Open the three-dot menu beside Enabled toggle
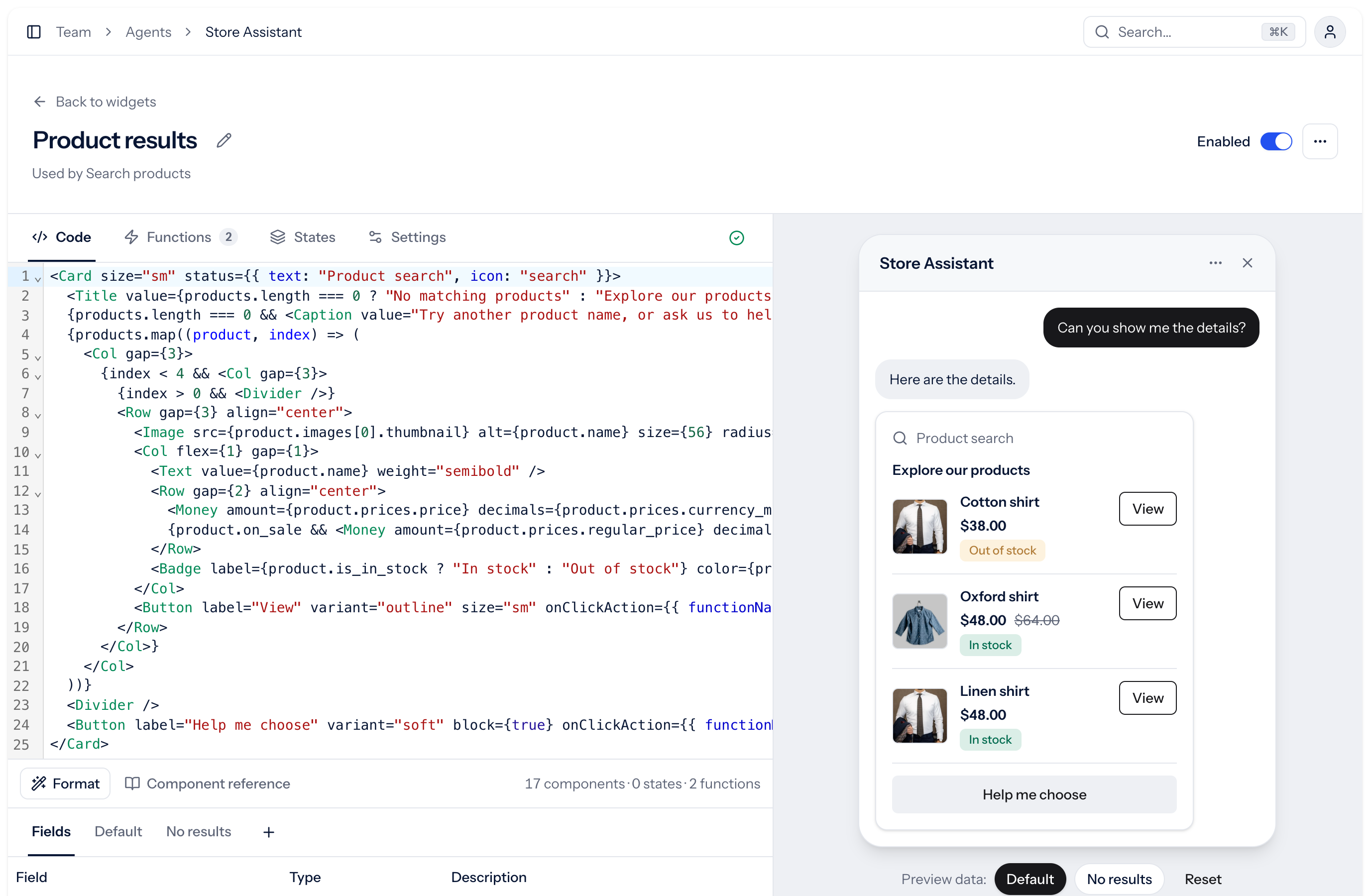Screen dimensions: 1370x896 coord(1319,141)
